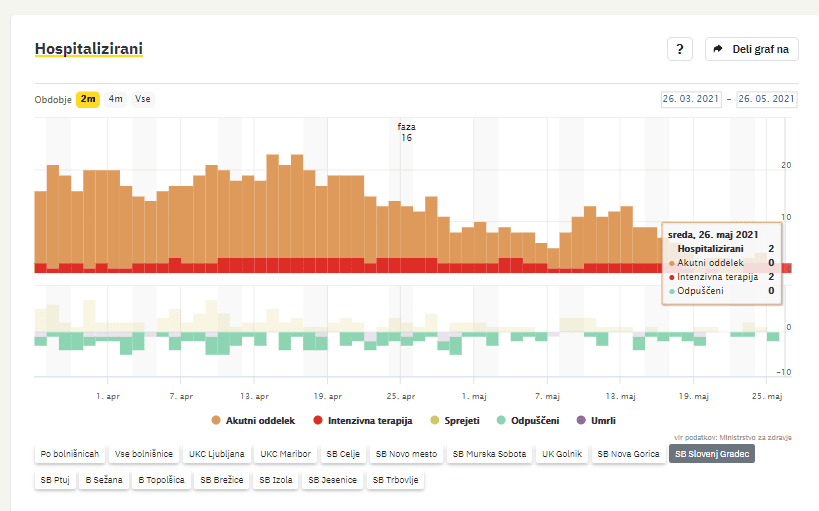This screenshot has height=511, width=819.
Task: Select the Po bolnišnicah view
Action: click(x=70, y=454)
